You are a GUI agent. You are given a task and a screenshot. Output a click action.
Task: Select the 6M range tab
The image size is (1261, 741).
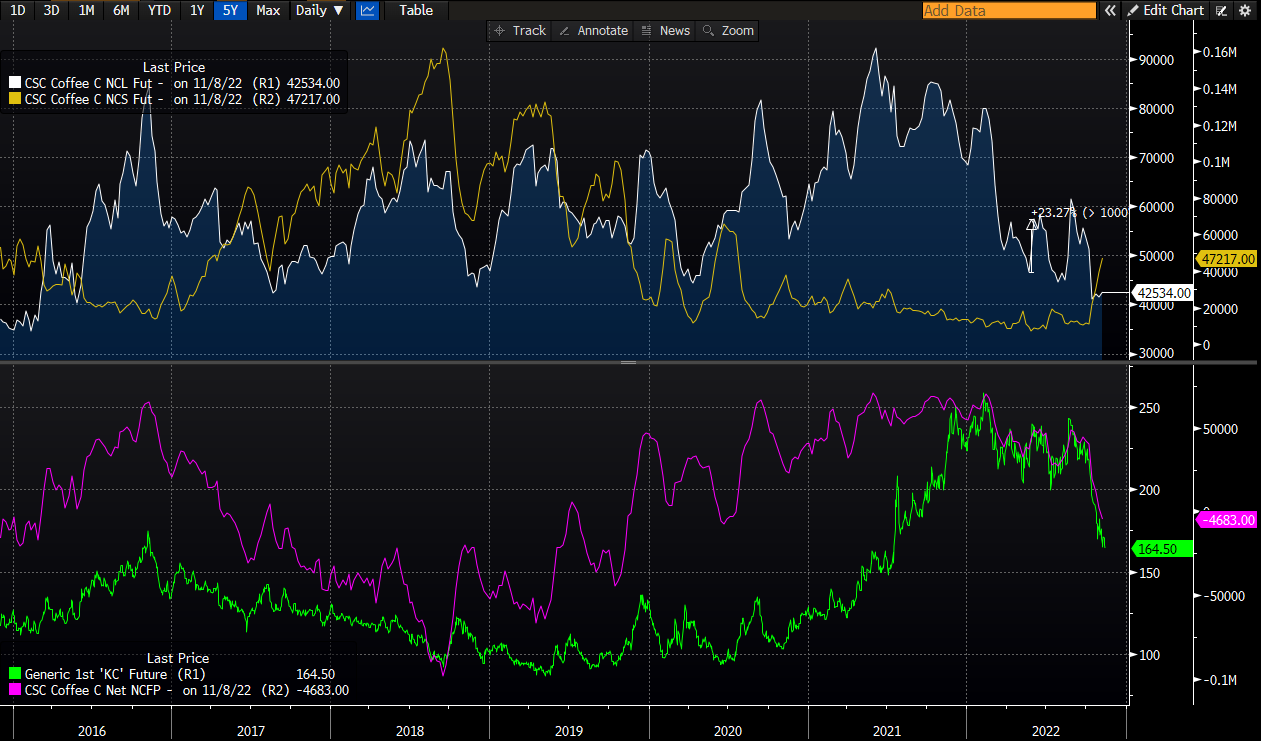click(121, 10)
